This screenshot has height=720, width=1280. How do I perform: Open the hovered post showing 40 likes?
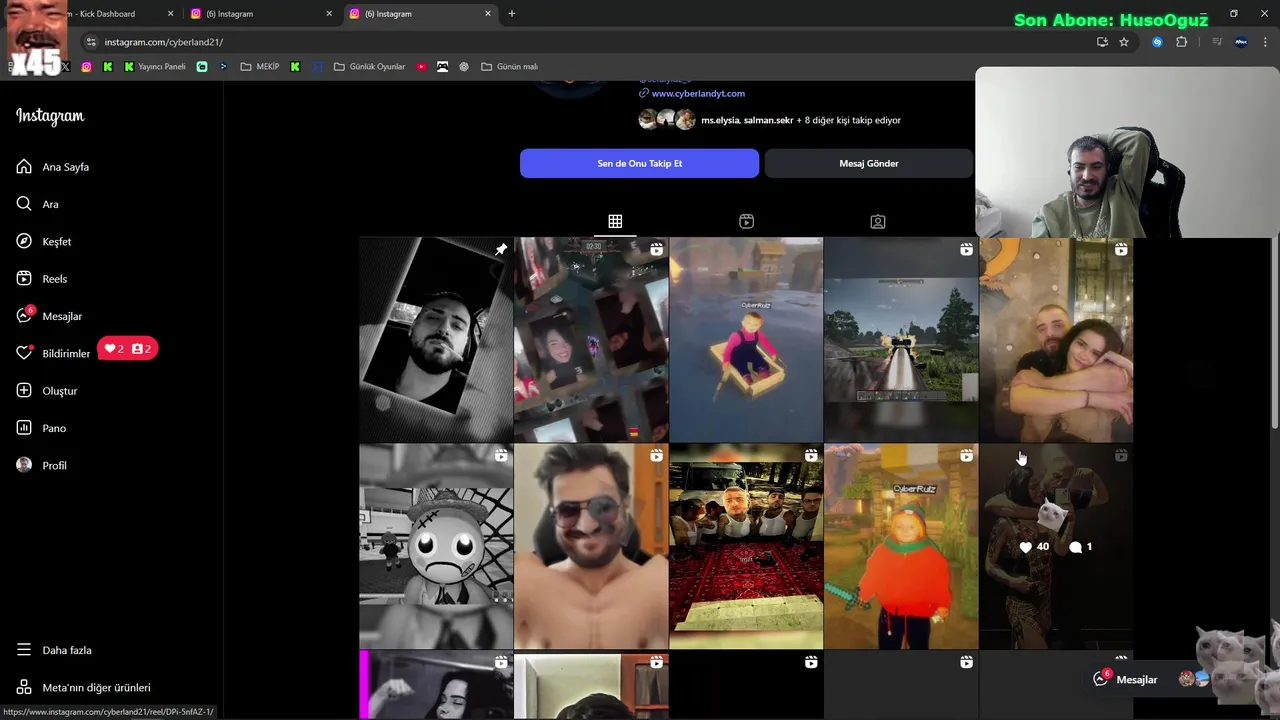point(1056,547)
